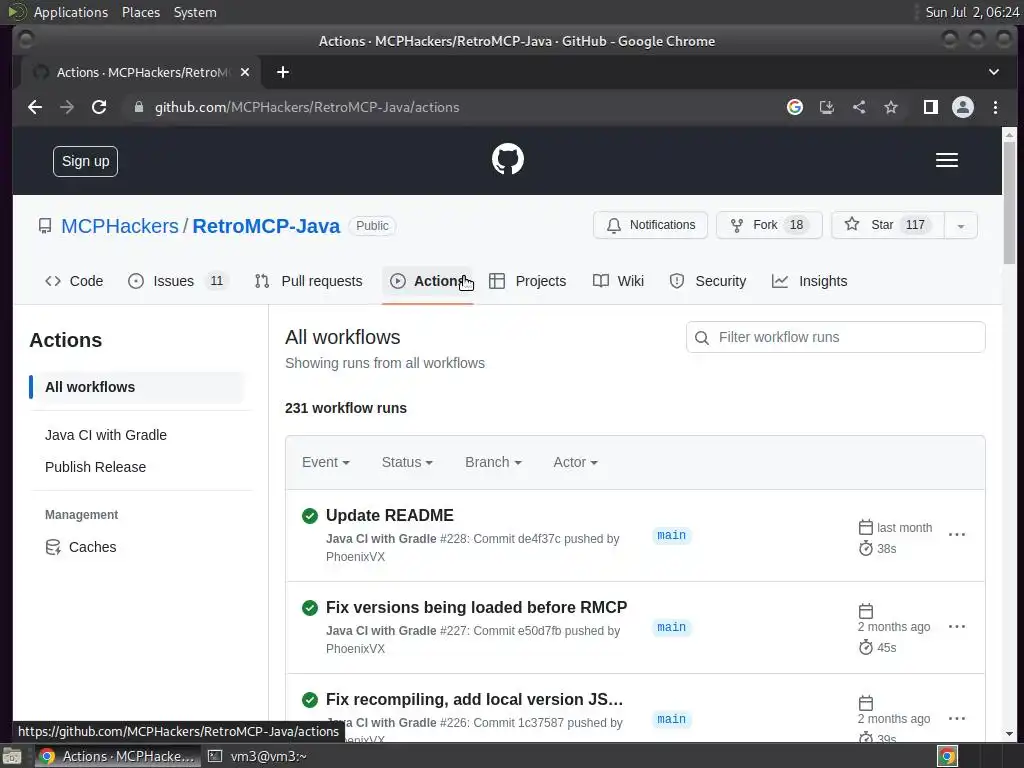Toggle the Chrome side panel icon
Screen dimensions: 1024x768
(x=931, y=107)
